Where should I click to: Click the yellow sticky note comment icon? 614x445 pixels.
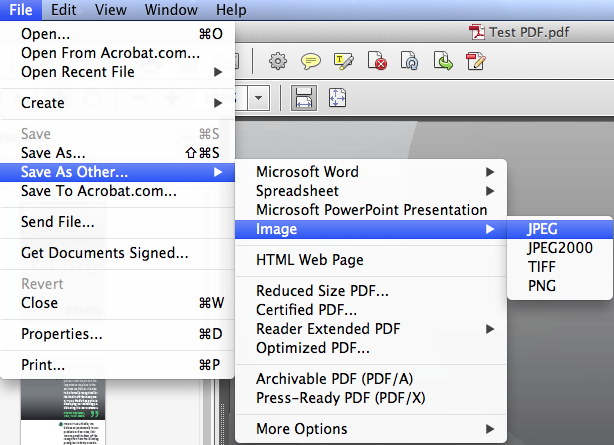pos(311,62)
